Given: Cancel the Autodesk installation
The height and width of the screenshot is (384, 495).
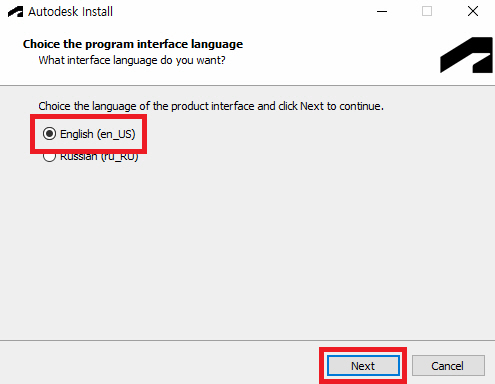Looking at the screenshot, I should 448,366.
